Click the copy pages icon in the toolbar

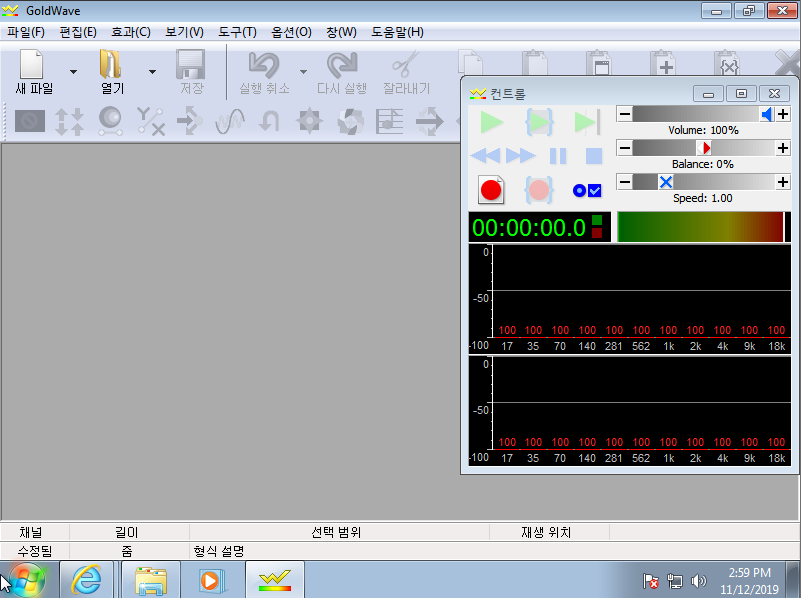click(x=470, y=62)
